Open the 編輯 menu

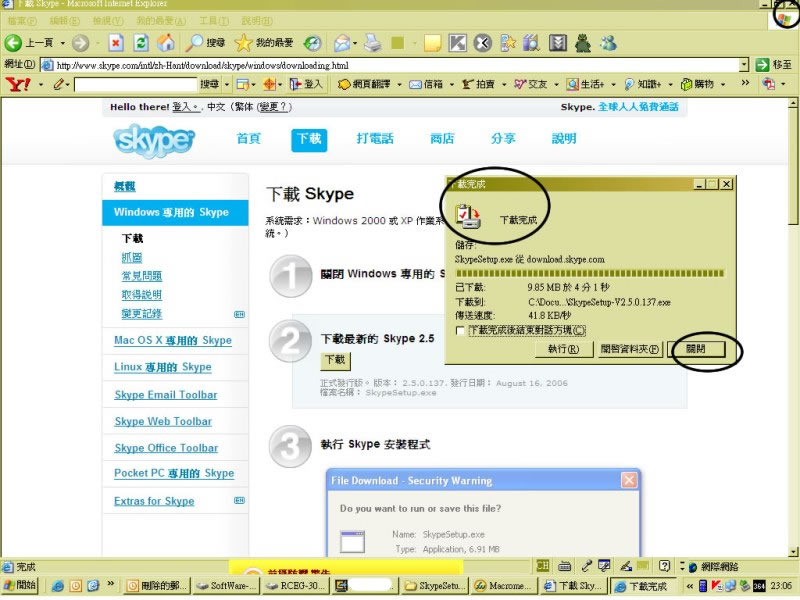pos(65,21)
